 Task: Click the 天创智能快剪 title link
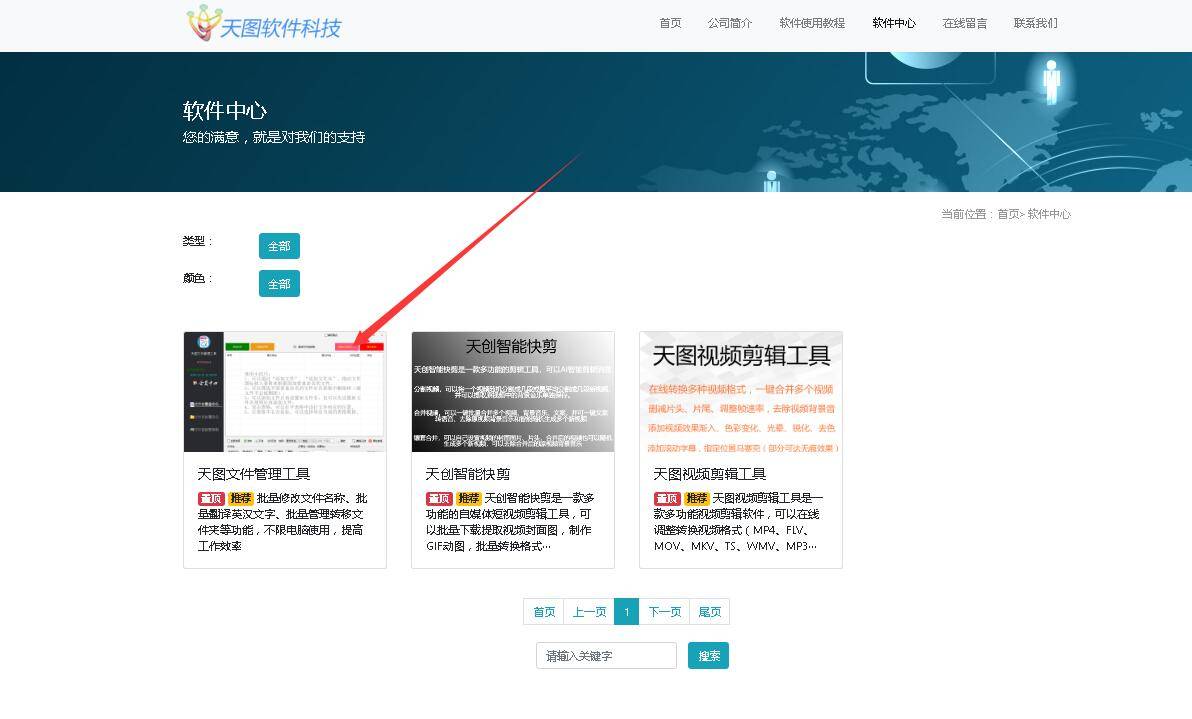click(x=468, y=474)
